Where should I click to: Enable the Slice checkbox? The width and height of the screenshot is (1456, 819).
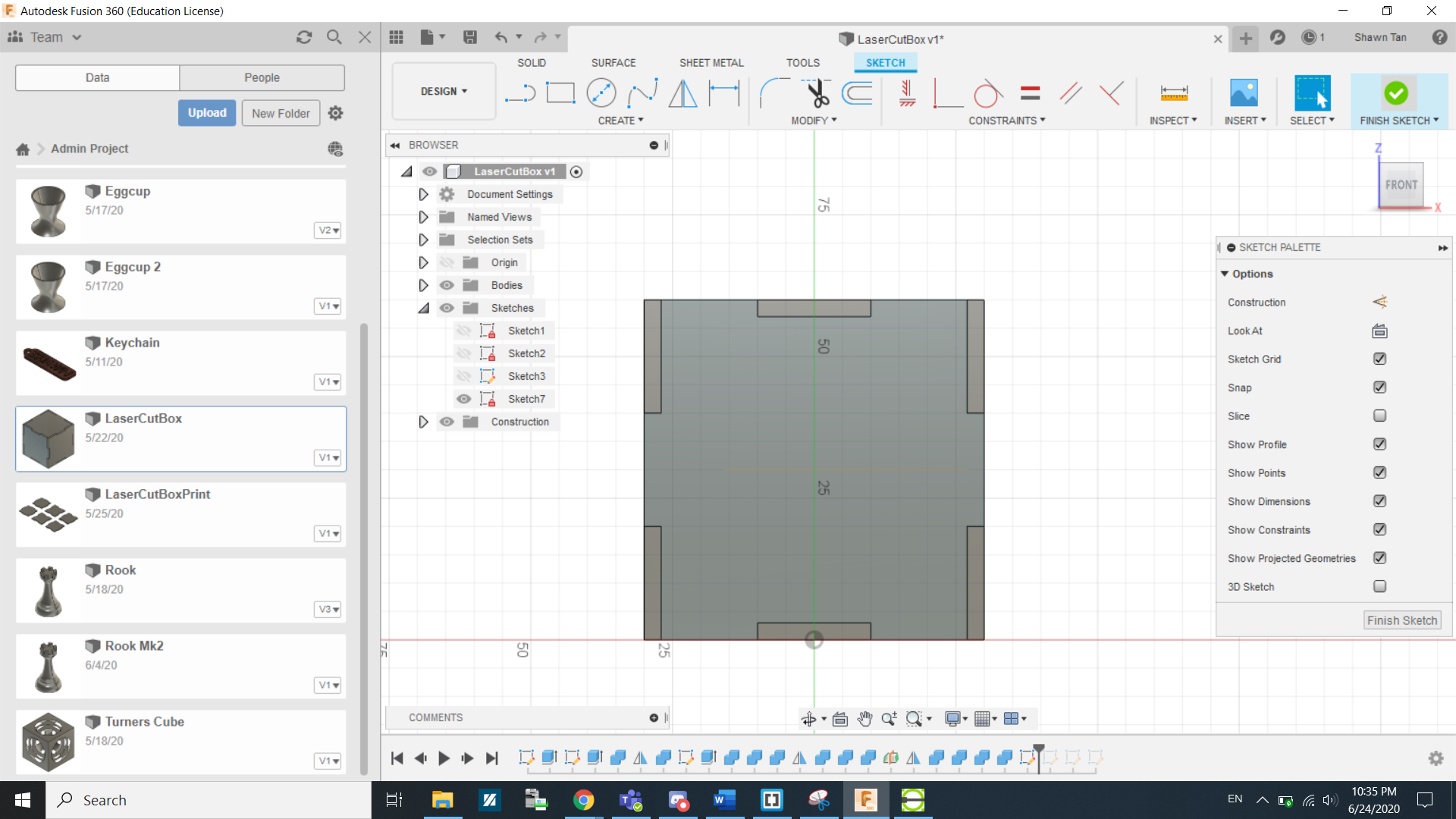point(1379,416)
